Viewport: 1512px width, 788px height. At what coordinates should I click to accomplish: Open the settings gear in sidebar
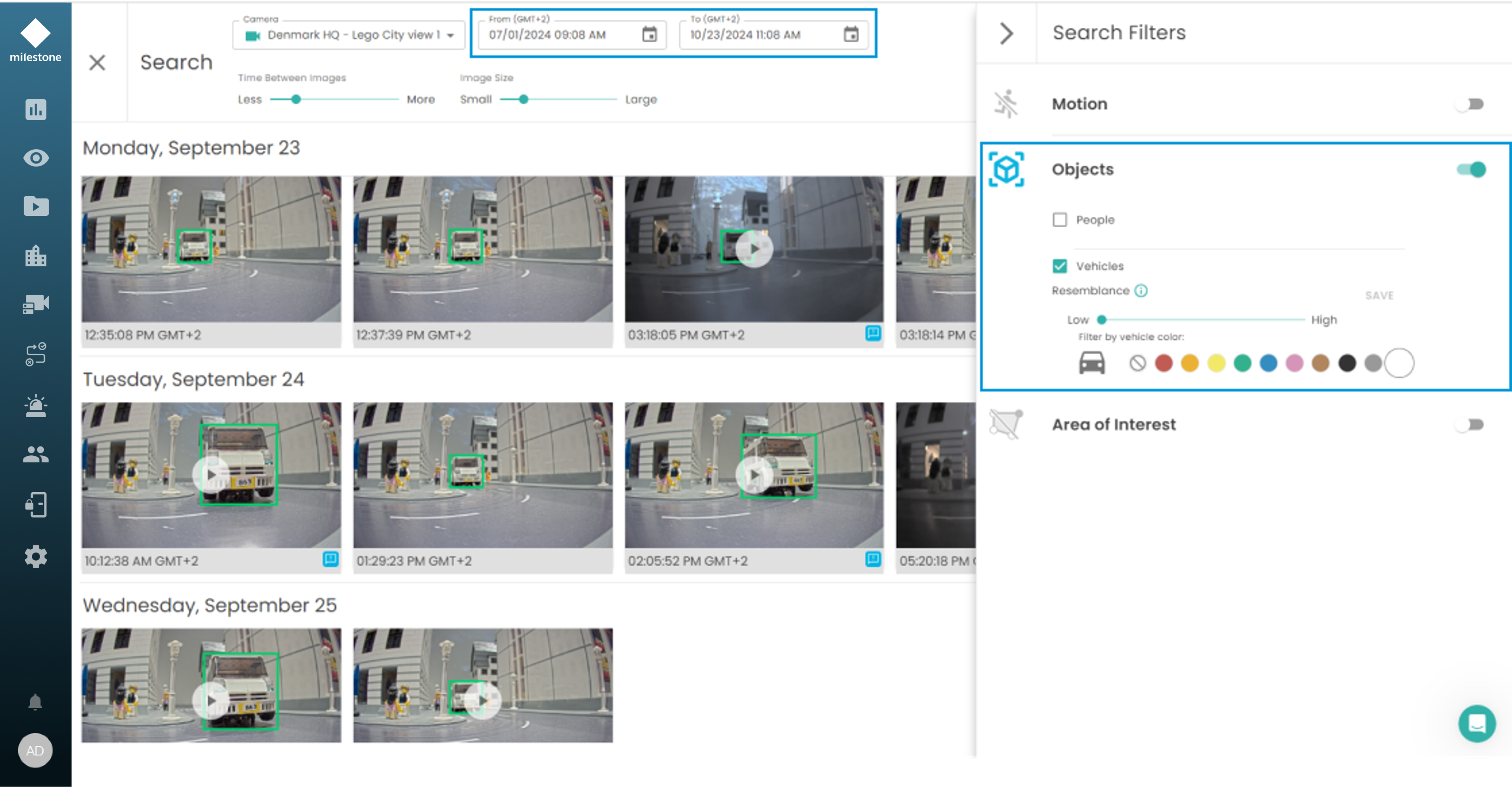coord(36,556)
